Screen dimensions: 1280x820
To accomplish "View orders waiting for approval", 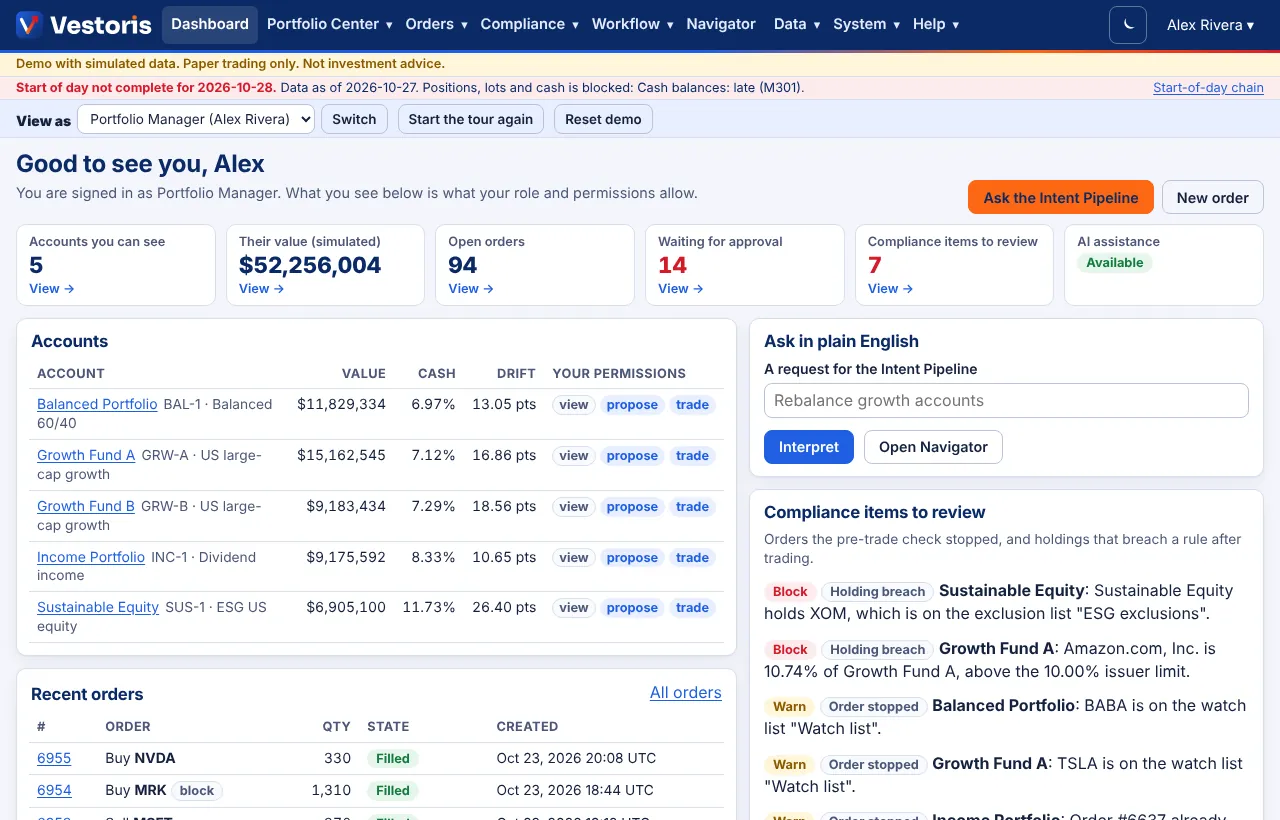I will coord(681,288).
